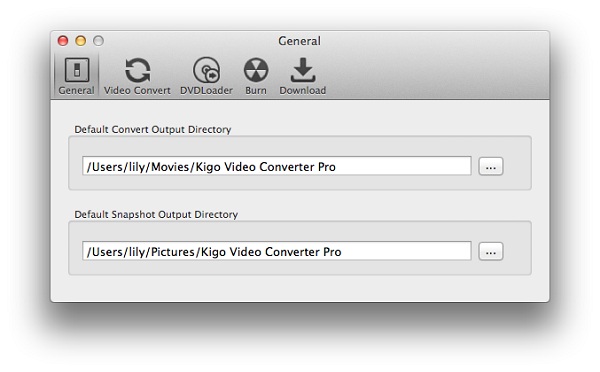Click the snapshot output directory path field

pos(277,251)
